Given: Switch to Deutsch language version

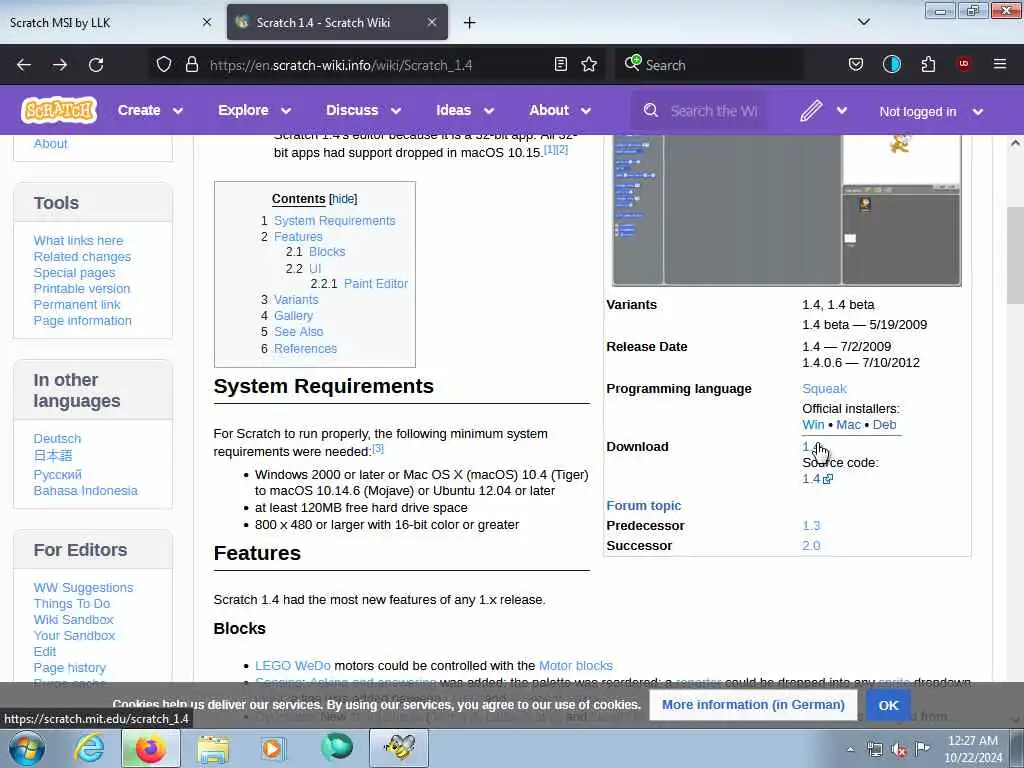Looking at the screenshot, I should 57,438.
